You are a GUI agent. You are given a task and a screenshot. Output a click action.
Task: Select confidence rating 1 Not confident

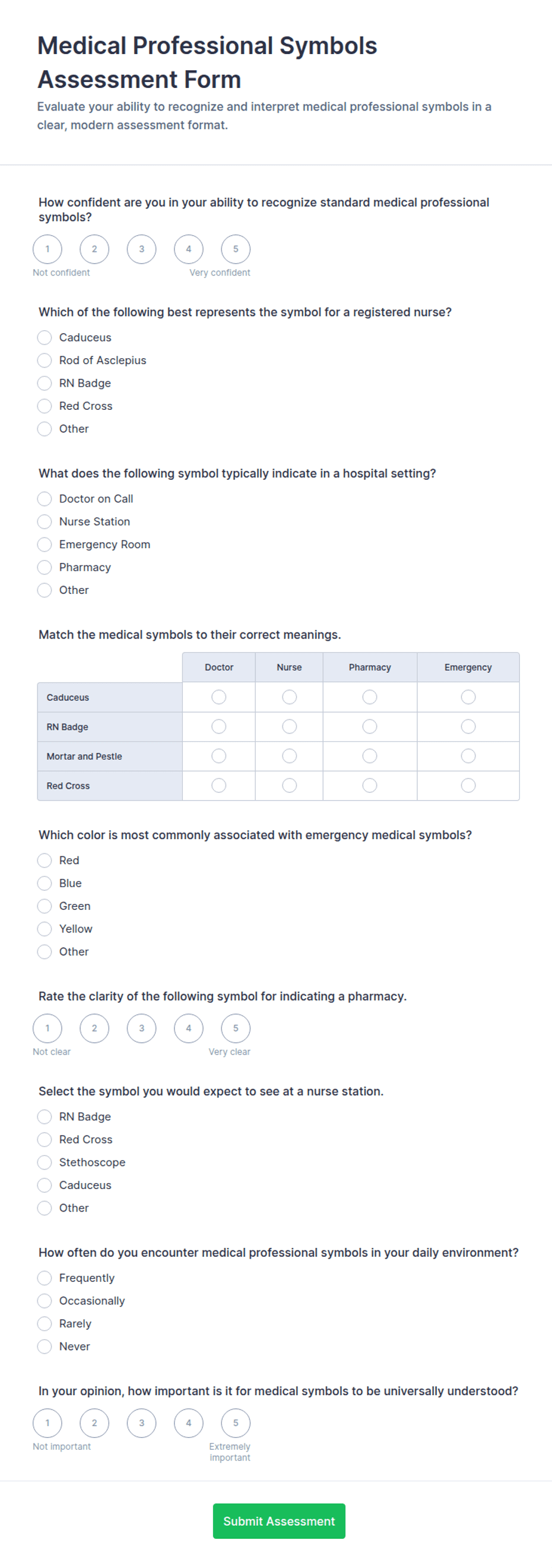47,249
